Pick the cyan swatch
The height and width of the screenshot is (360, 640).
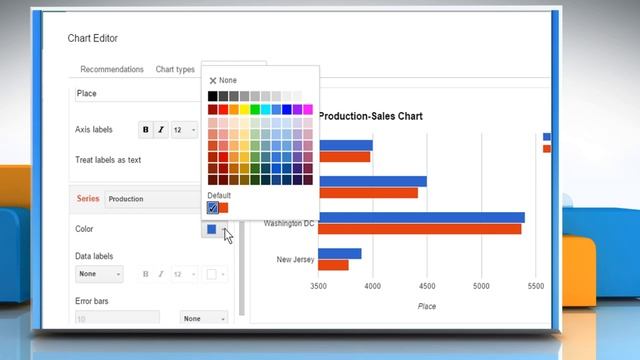[x=266, y=109]
